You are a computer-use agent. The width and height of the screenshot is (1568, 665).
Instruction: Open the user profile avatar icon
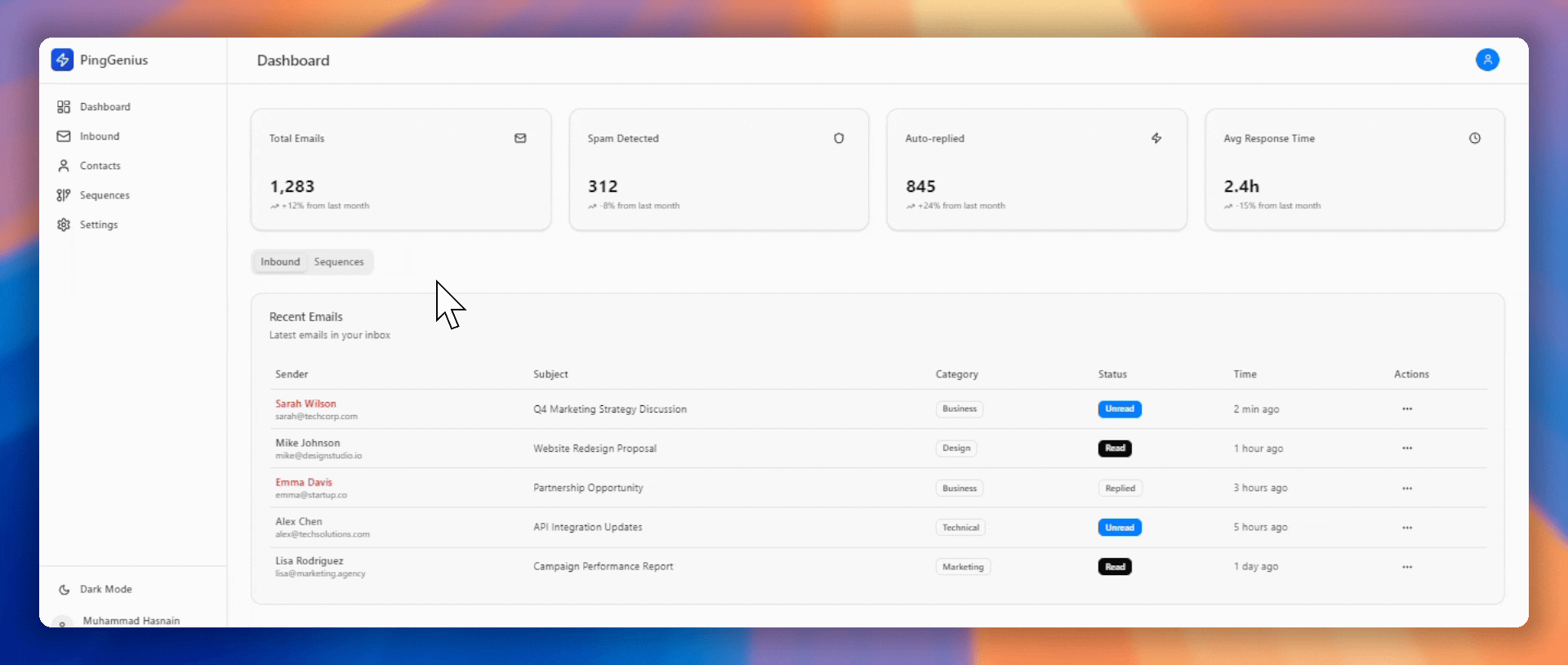coord(1486,60)
